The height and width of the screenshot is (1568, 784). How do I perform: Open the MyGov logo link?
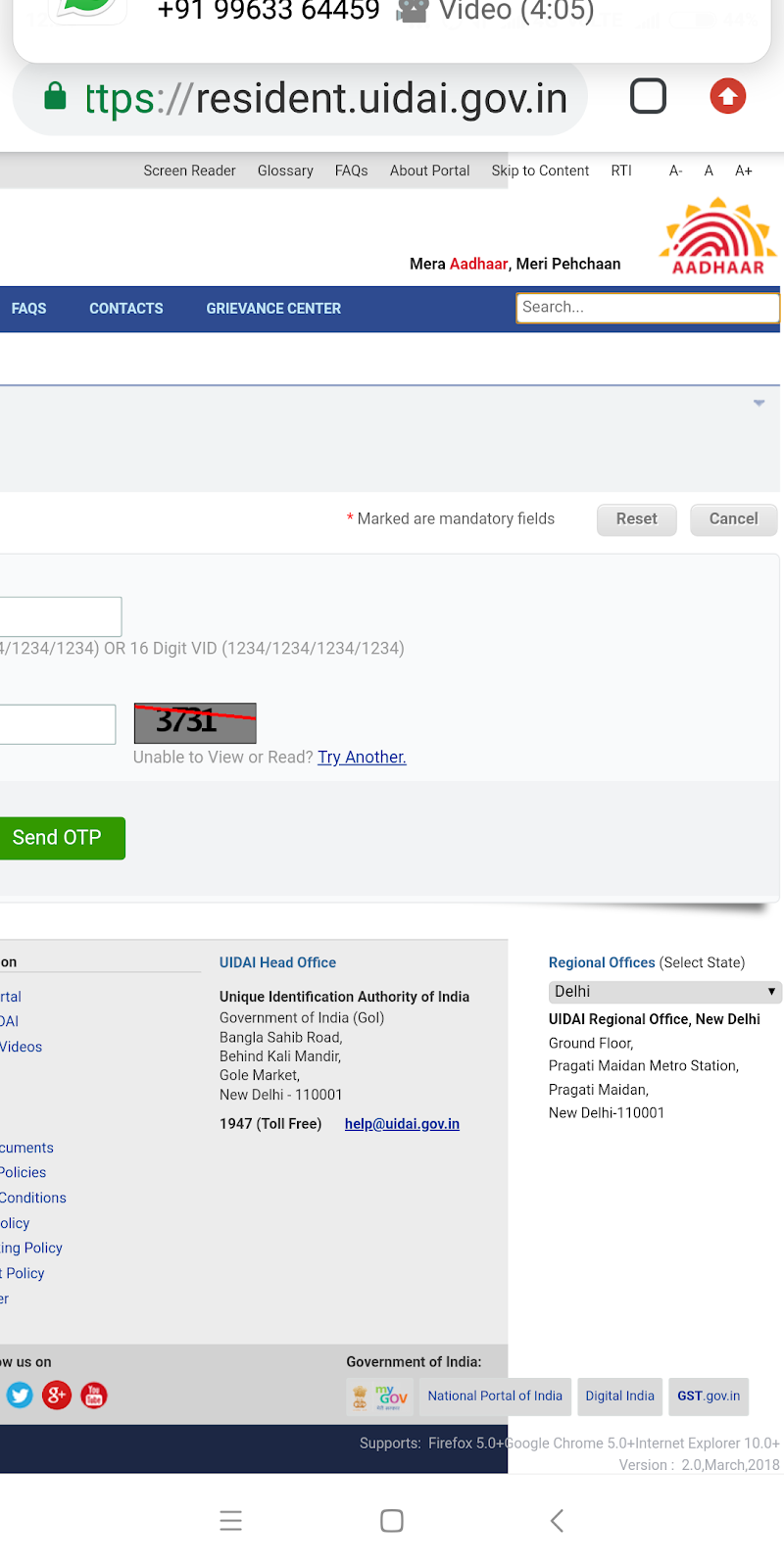point(380,1396)
